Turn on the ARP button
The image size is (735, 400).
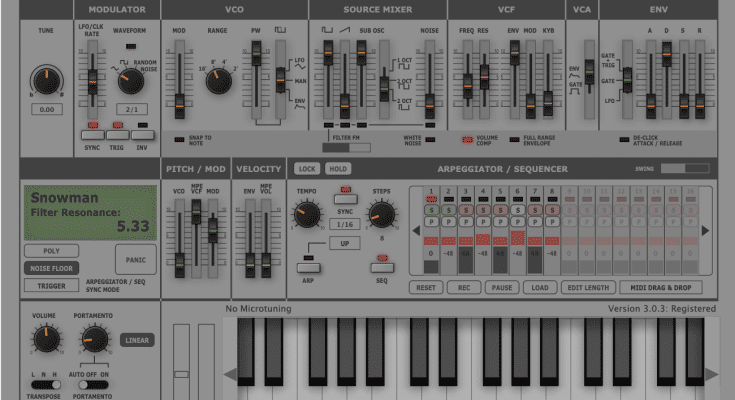click(x=309, y=267)
